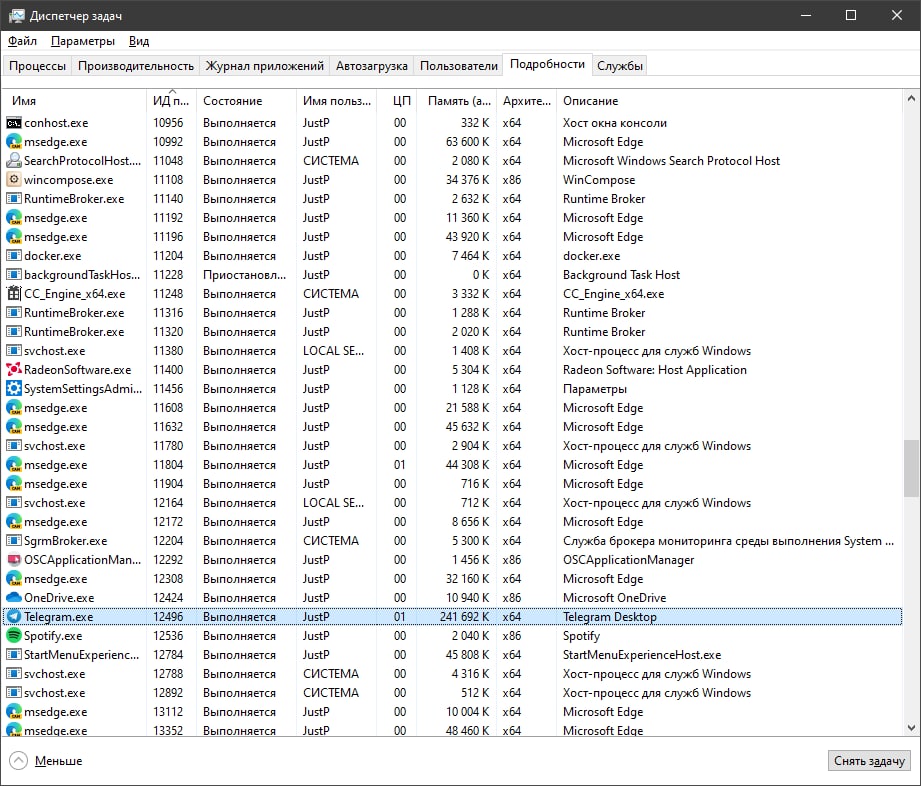Sort by the Имя column header

click(75, 101)
